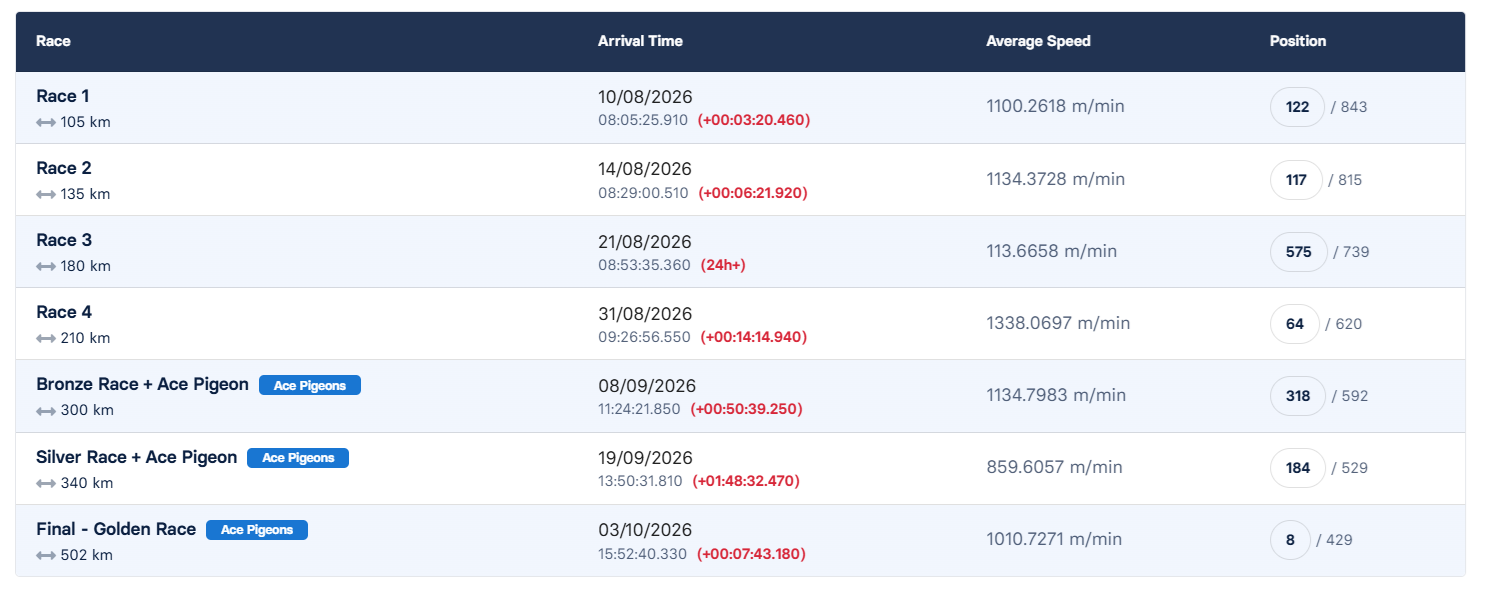Click the Ace Pigeons badge on Golden Race
The width and height of the screenshot is (1488, 593).
(x=257, y=530)
